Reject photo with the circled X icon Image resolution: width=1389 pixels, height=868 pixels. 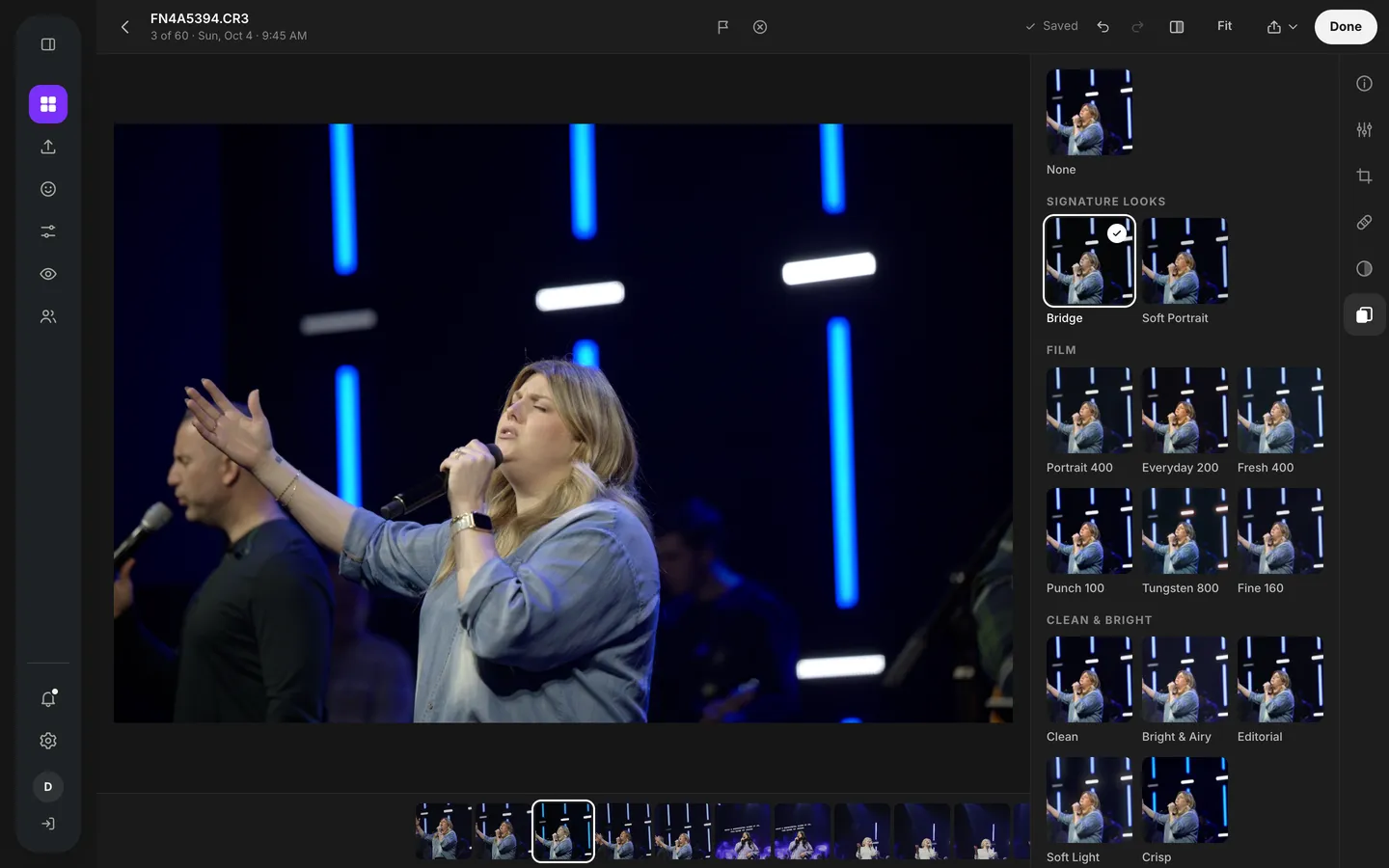pos(760,27)
